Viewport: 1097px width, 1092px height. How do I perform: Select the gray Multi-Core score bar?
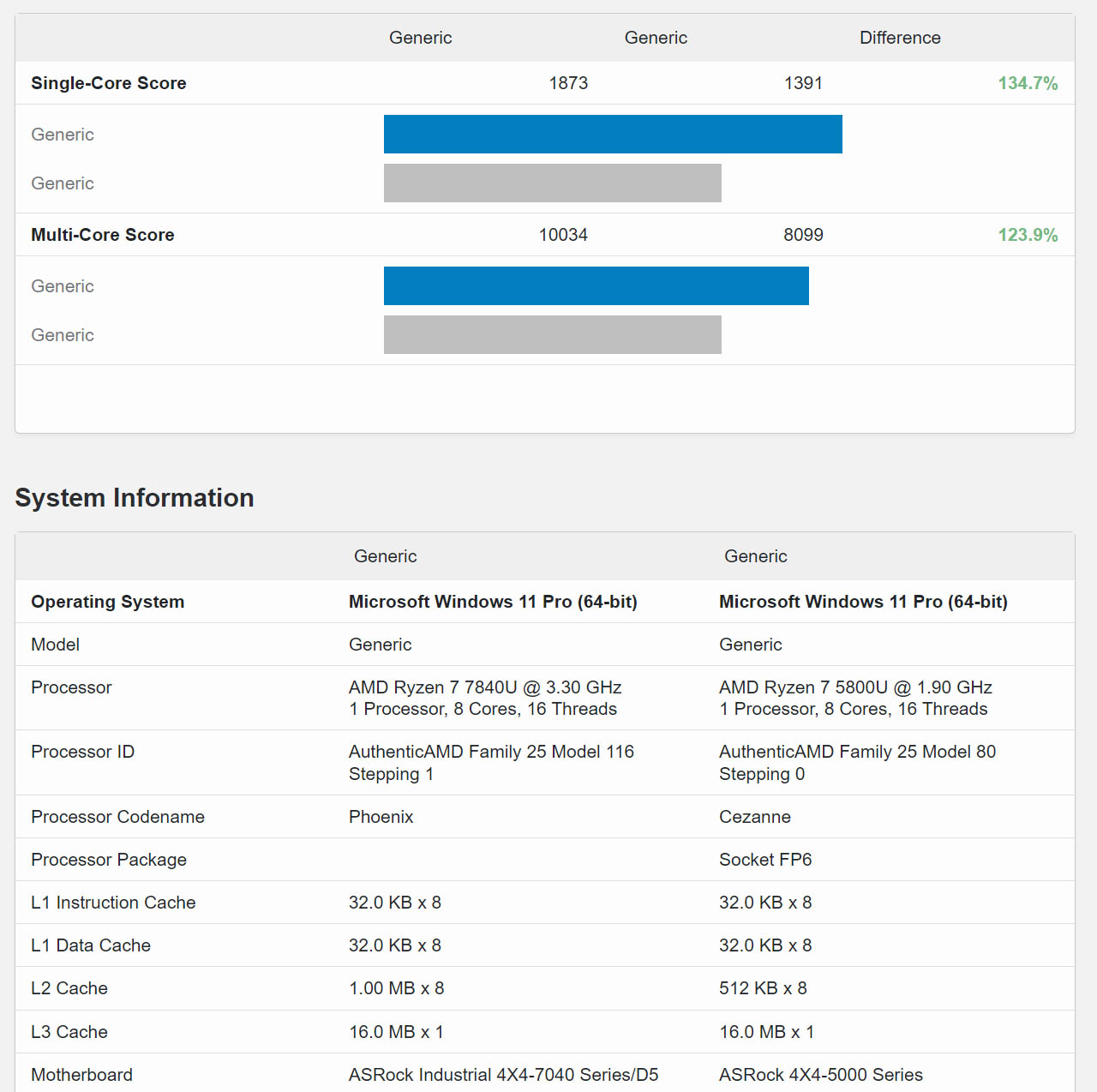click(x=553, y=335)
